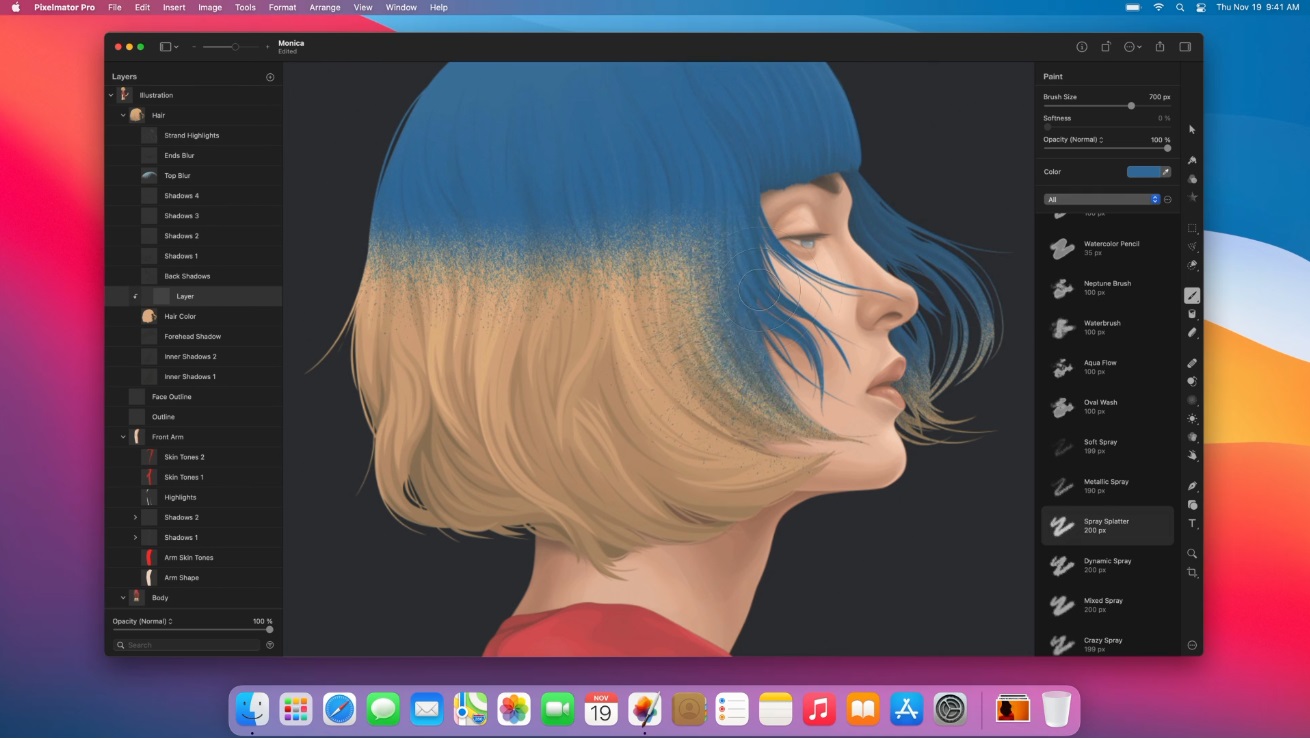This screenshot has width=1310, height=739.
Task: Expand the Shadows 2 group under Front Arm
Action: (135, 517)
